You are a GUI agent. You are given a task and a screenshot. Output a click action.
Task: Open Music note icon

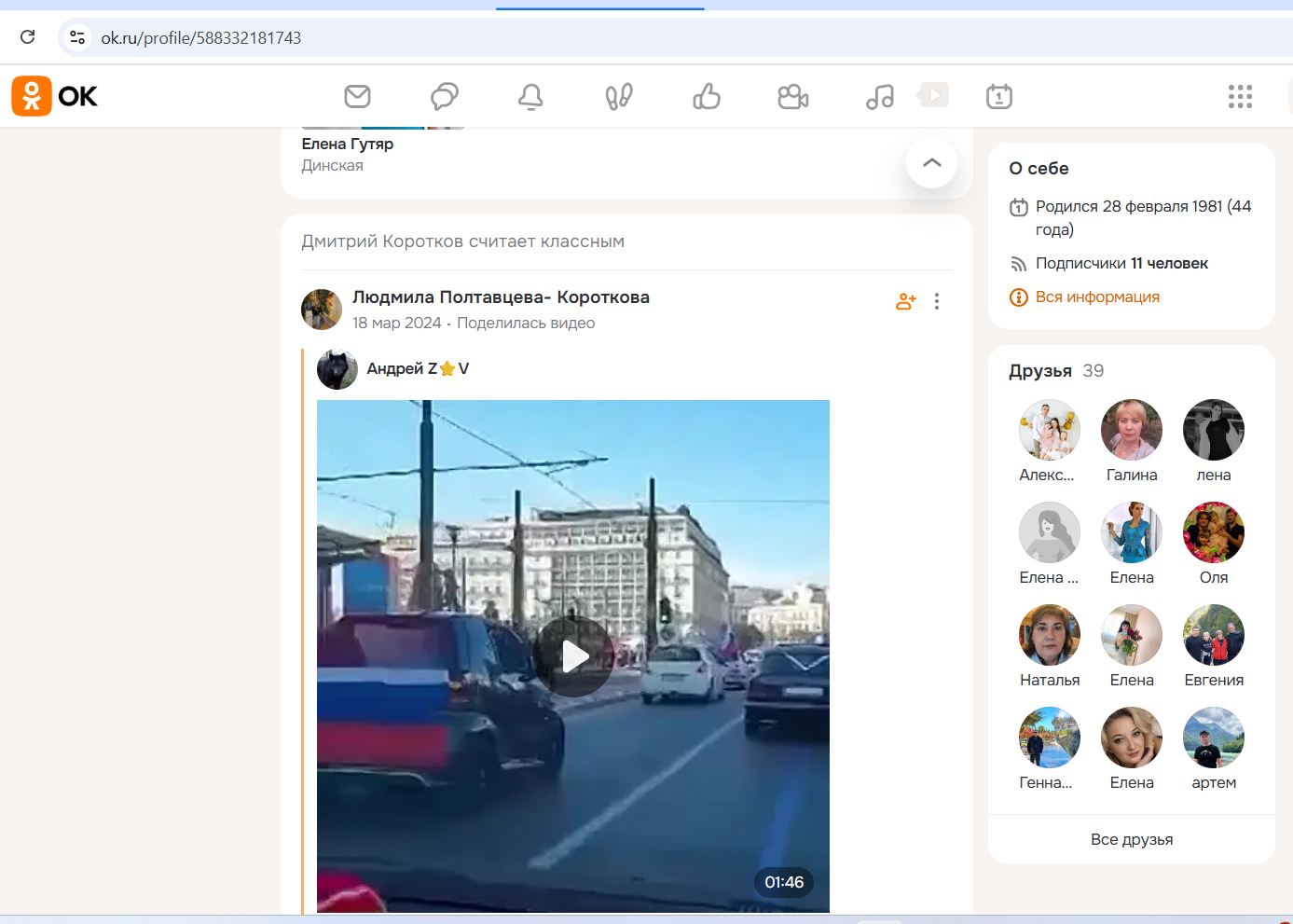(878, 96)
